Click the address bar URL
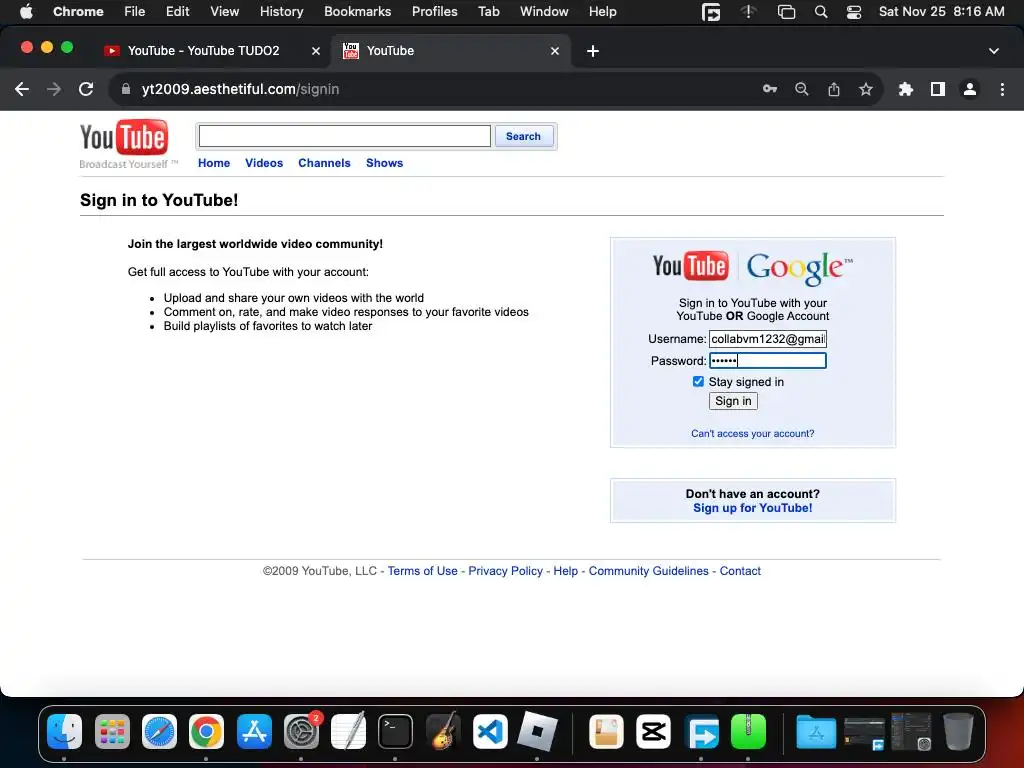Screen dimensions: 1024x768 pyautogui.click(x=240, y=89)
